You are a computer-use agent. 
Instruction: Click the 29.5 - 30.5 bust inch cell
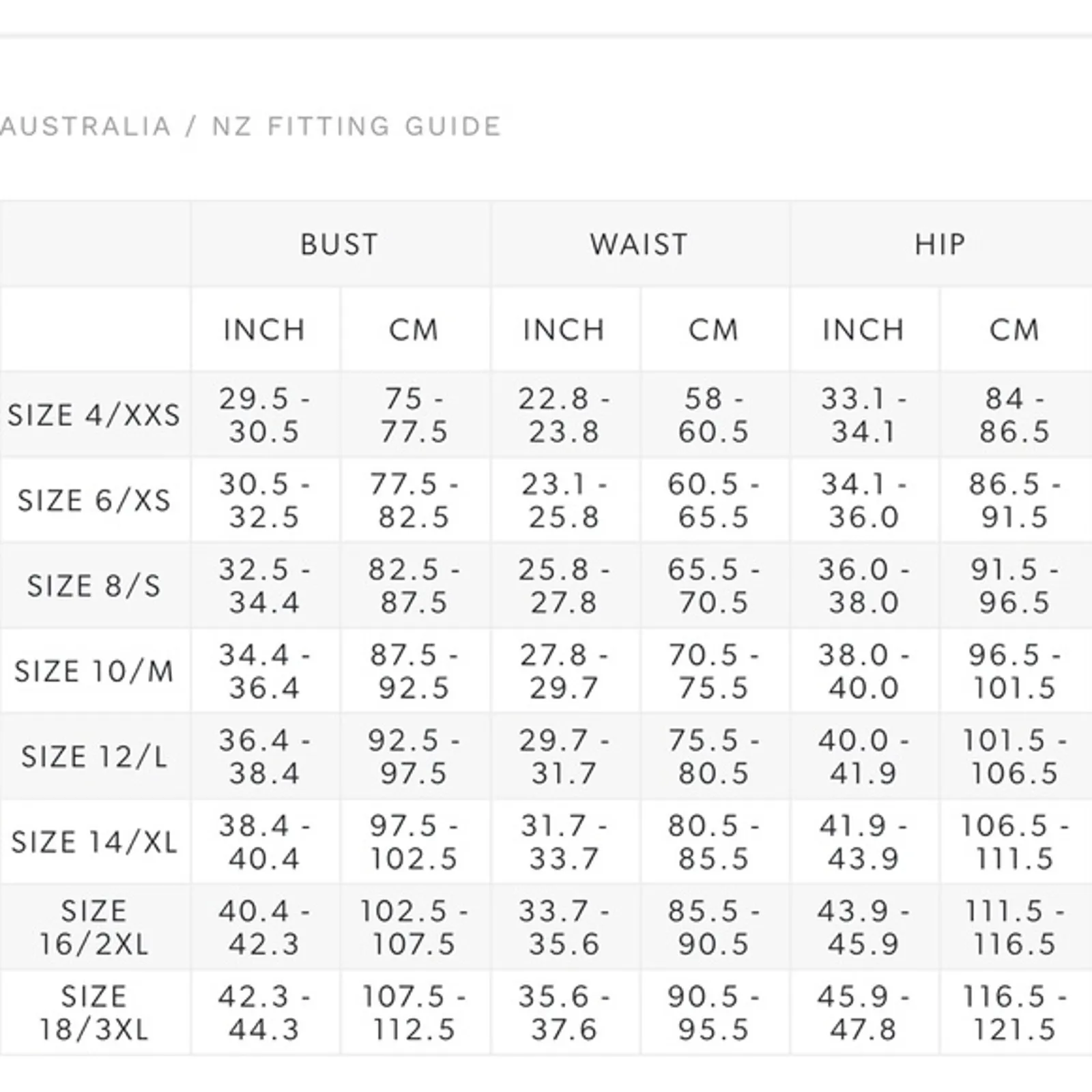264,415
